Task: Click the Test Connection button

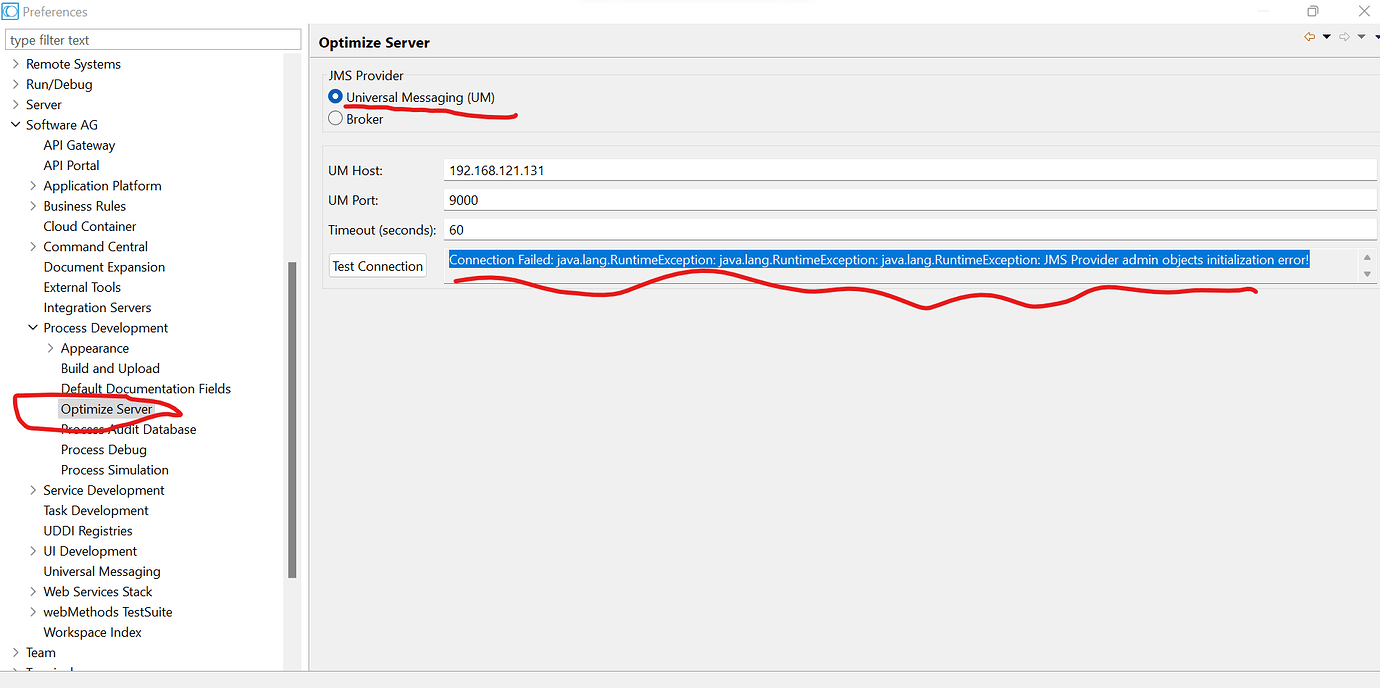Action: tap(378, 266)
